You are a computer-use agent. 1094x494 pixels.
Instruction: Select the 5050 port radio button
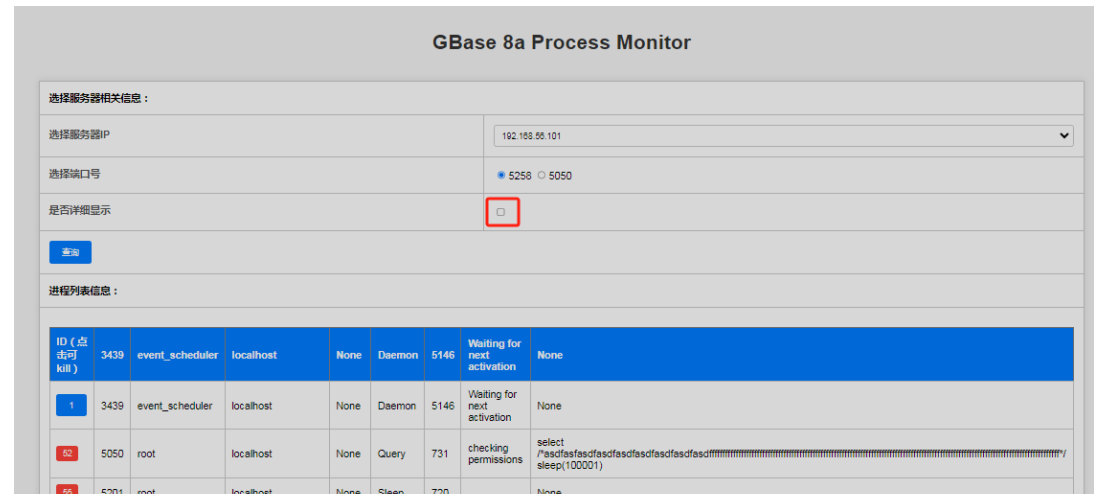(541, 176)
